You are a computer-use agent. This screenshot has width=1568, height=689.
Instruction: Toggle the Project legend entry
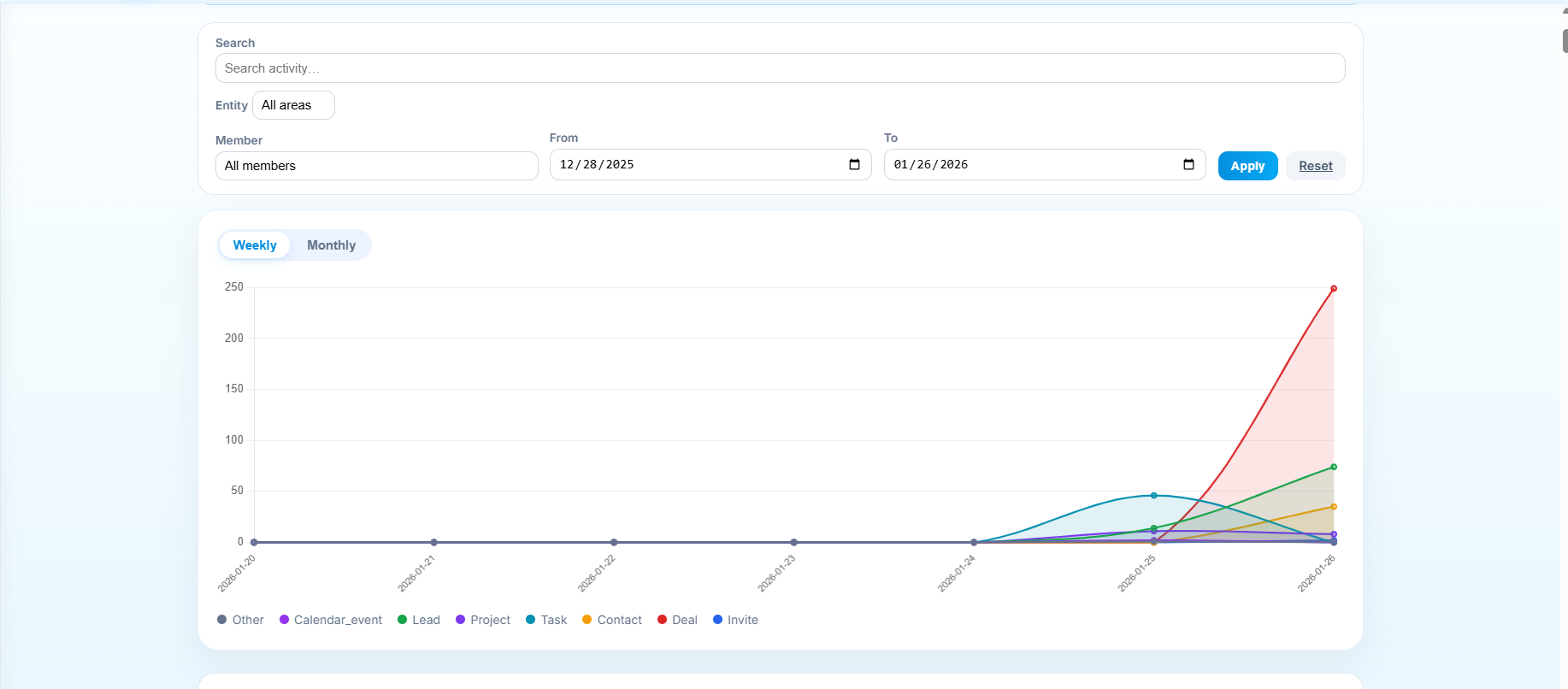click(x=482, y=620)
